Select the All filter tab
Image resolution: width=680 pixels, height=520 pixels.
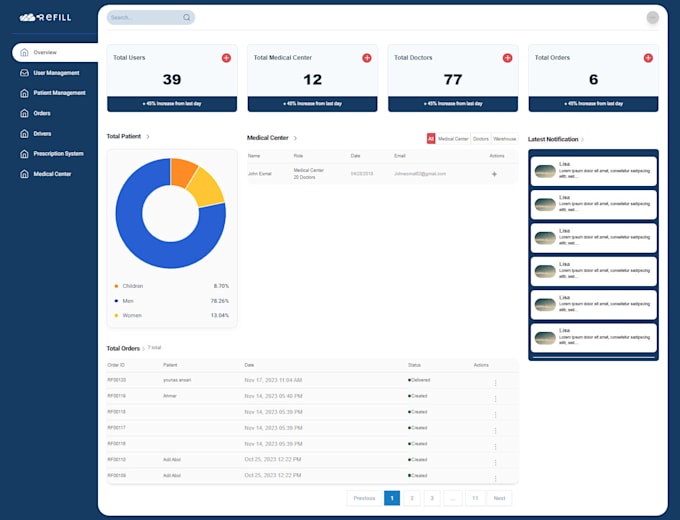point(431,138)
